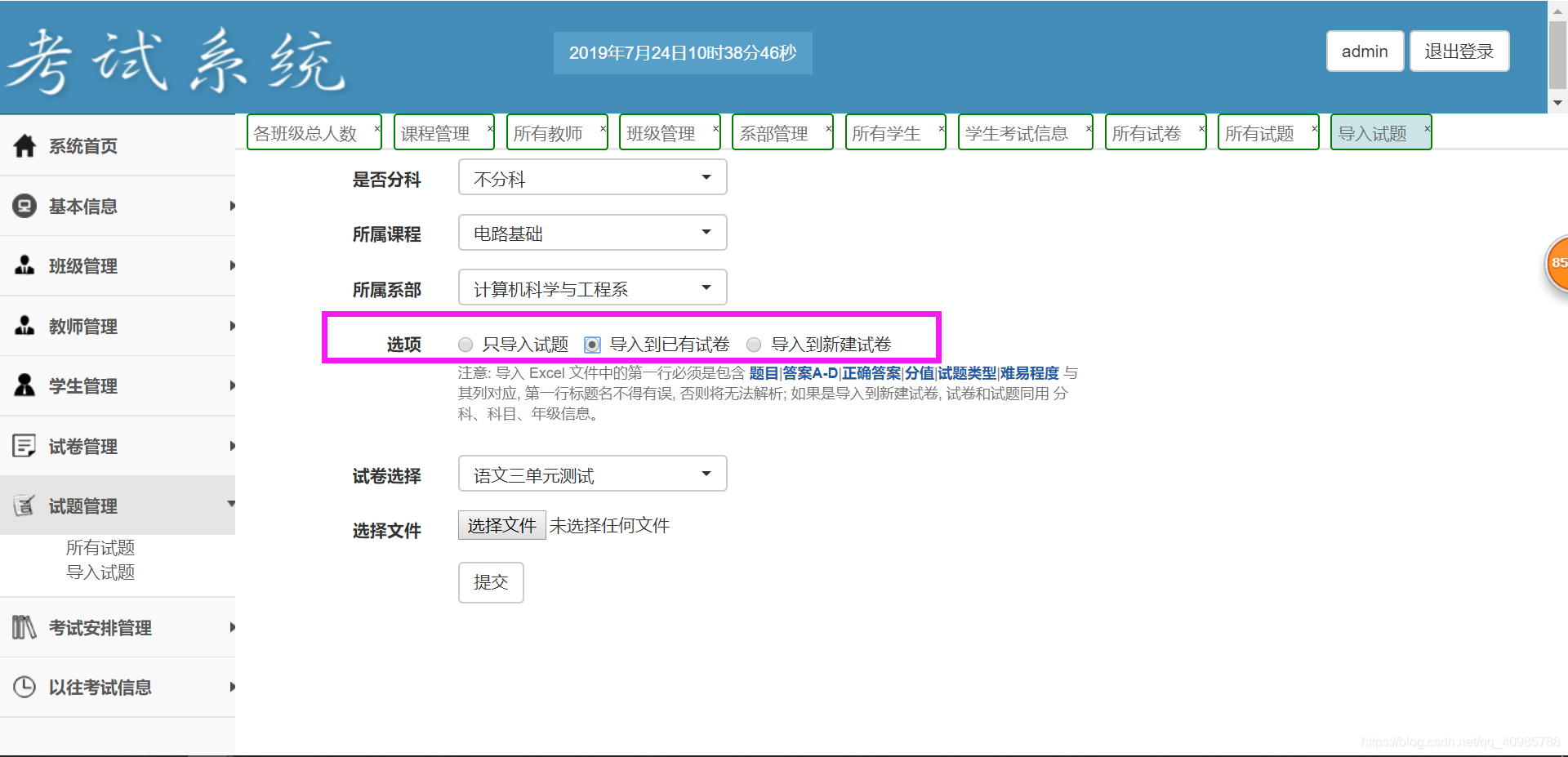Close the 系部管理 tab
1568x757 pixels.
point(829,128)
